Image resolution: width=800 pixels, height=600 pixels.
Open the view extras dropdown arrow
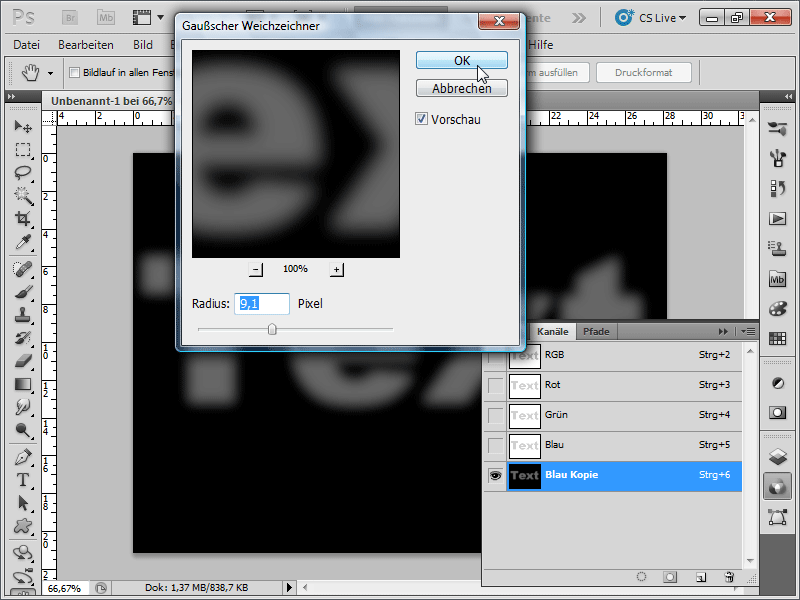(x=161, y=17)
